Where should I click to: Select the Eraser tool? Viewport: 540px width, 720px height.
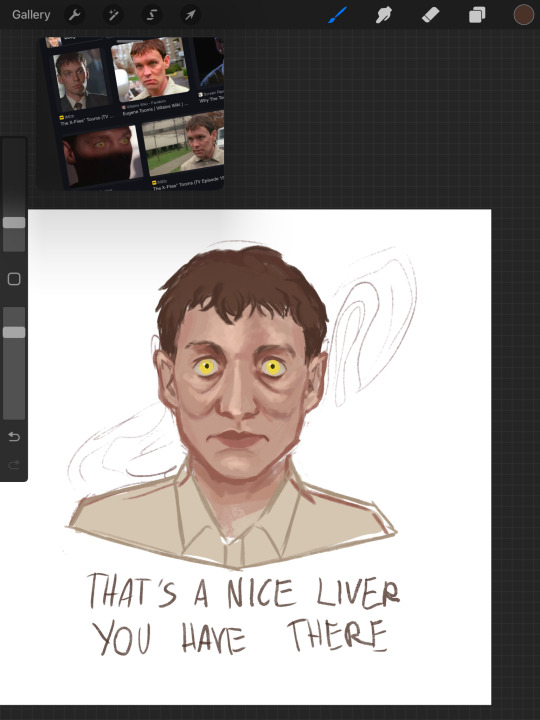pos(430,15)
